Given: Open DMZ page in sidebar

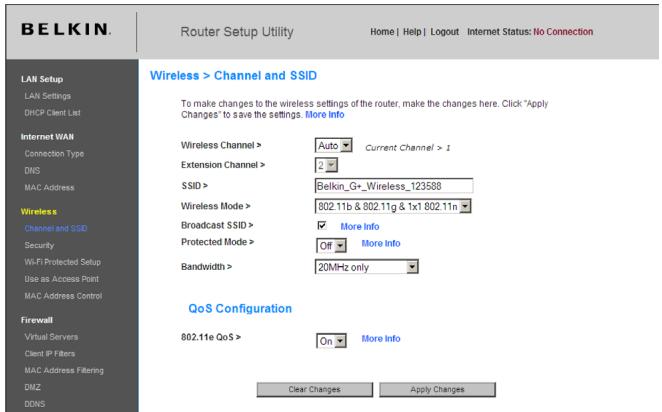Looking at the screenshot, I should click(33, 387).
